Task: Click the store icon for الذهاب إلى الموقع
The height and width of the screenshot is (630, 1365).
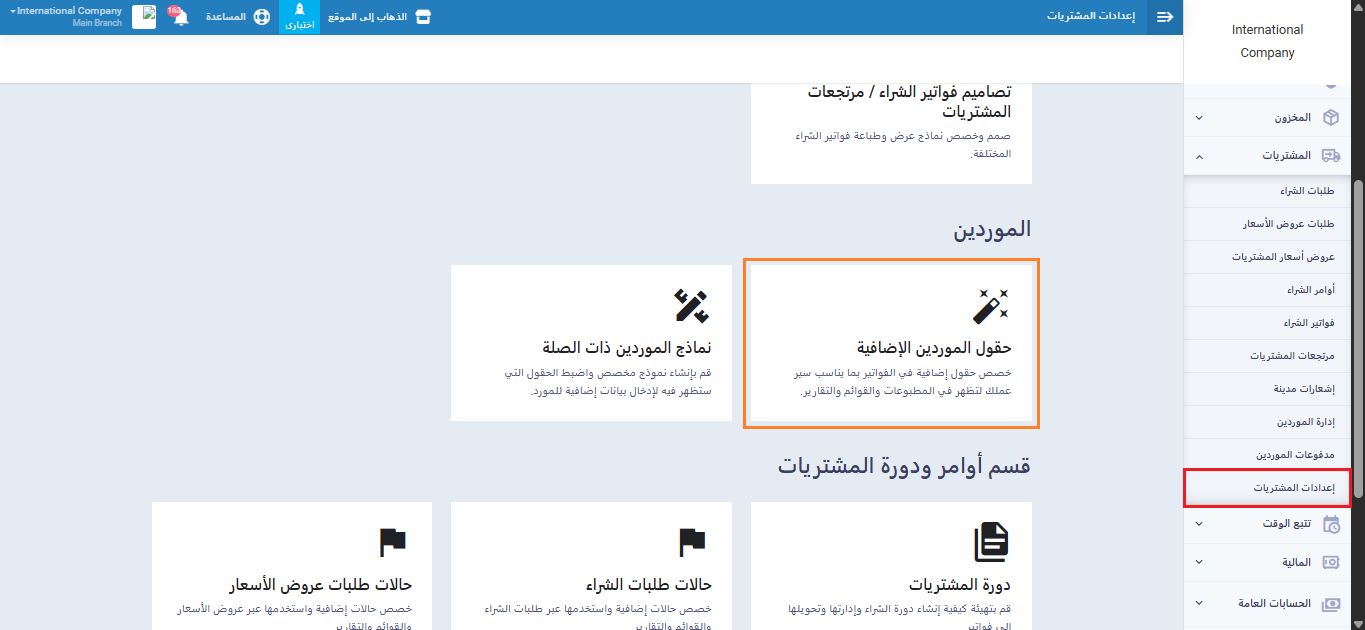Action: tap(423, 17)
